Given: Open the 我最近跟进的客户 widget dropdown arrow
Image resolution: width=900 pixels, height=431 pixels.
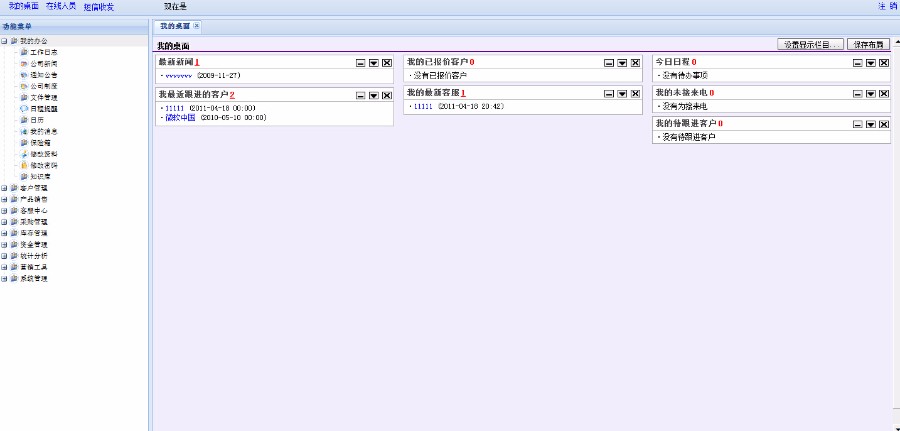Looking at the screenshot, I should (x=374, y=95).
